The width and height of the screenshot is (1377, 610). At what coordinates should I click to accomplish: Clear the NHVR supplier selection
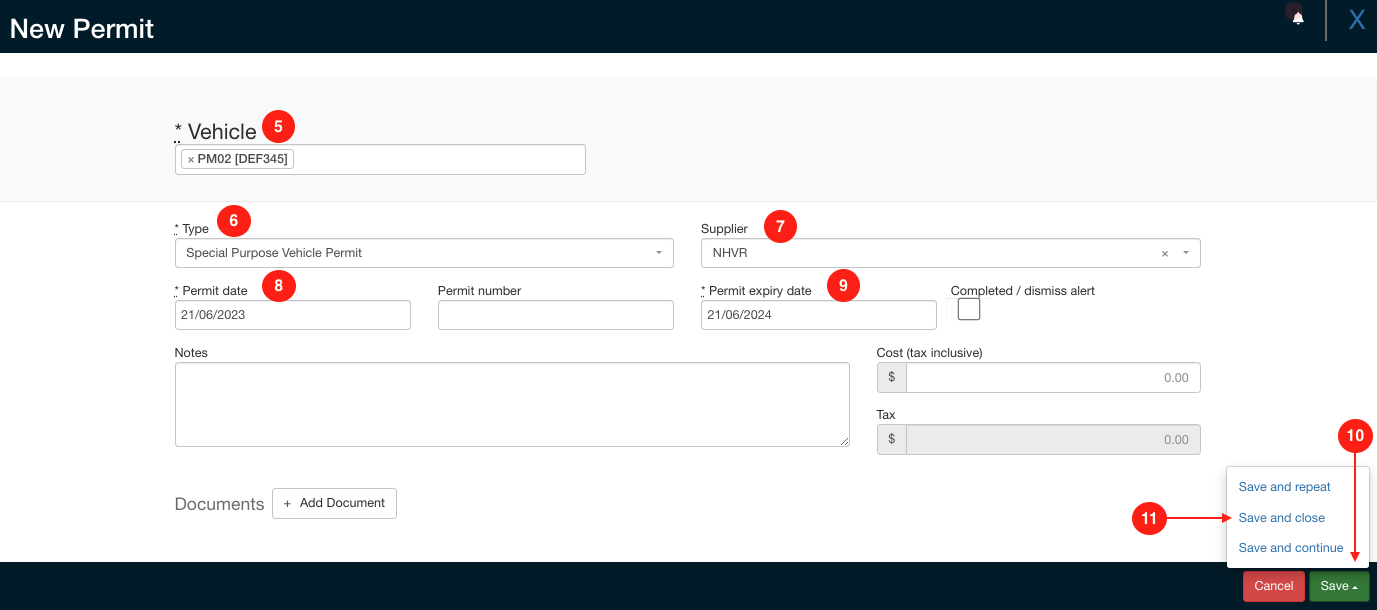[x=1164, y=254]
